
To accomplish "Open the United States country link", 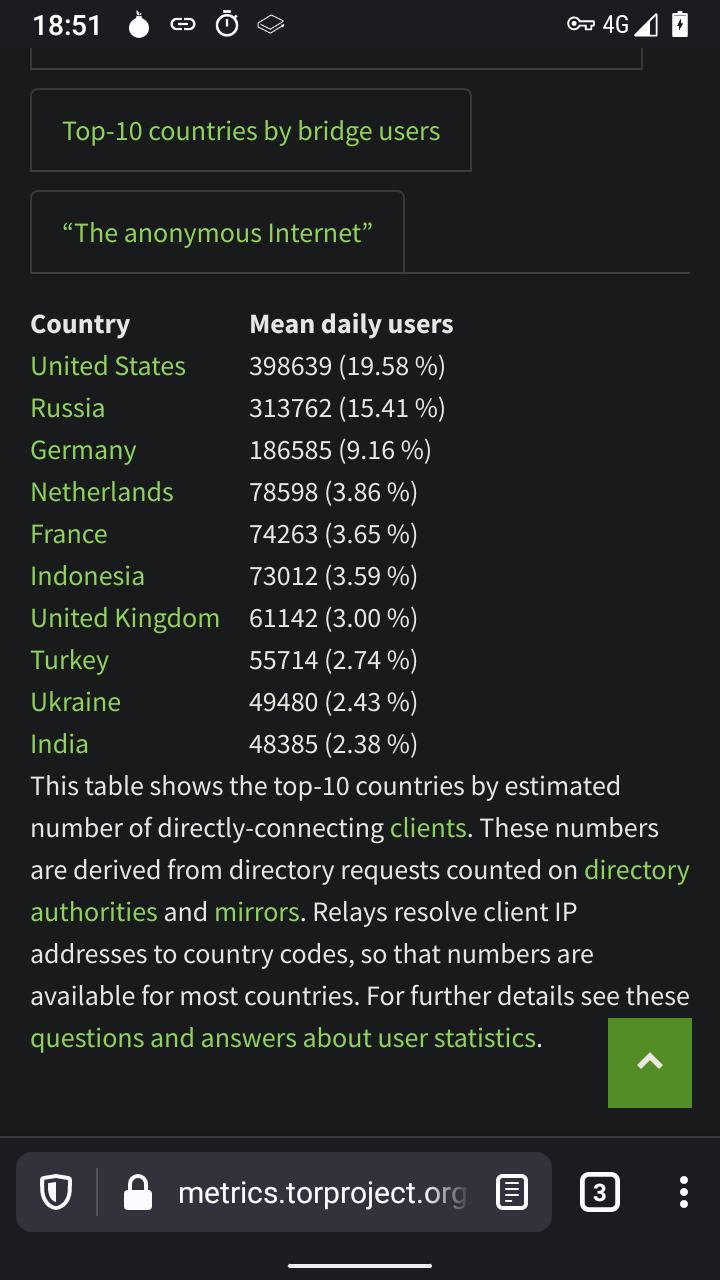I will click(x=108, y=366).
